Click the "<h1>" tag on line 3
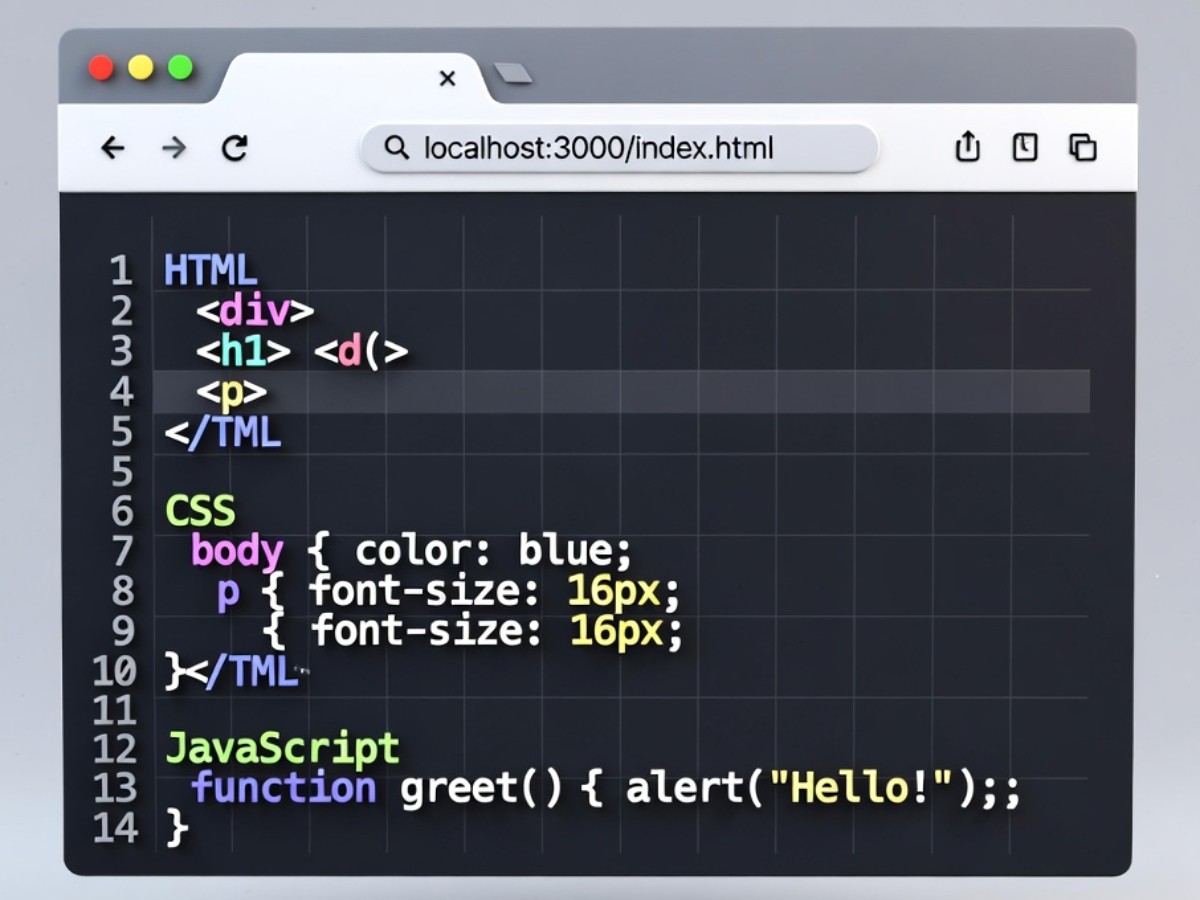This screenshot has height=900, width=1200. tap(243, 351)
